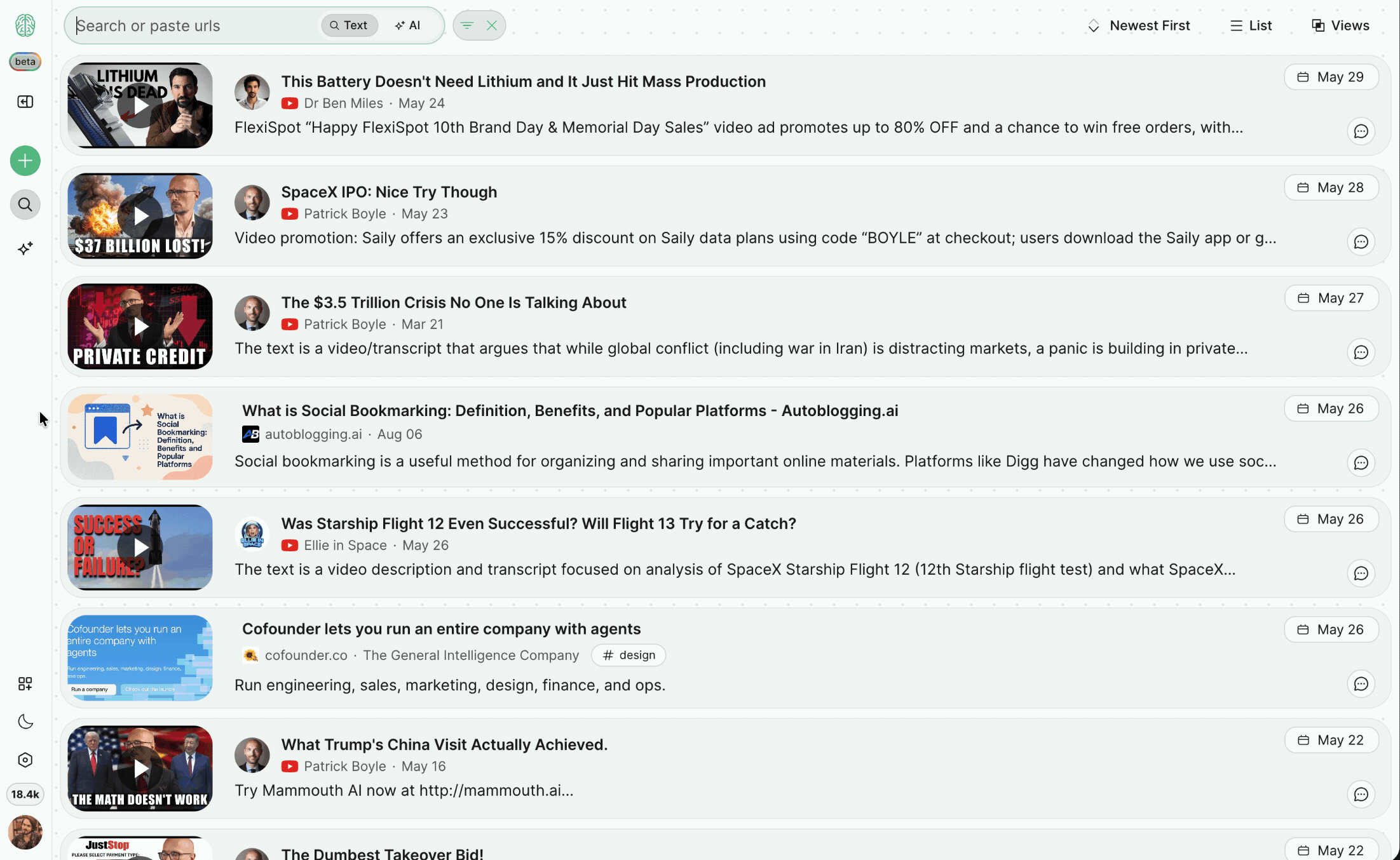1400x860 pixels.
Task: Open the Views menu
Action: click(x=1341, y=25)
